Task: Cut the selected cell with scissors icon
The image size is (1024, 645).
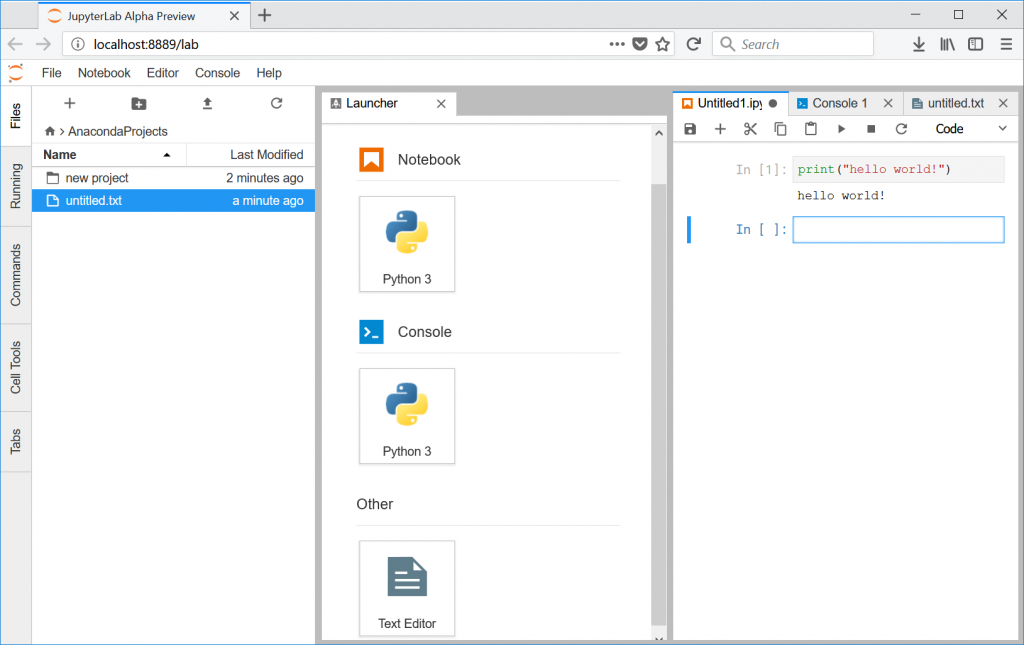Action: point(750,129)
